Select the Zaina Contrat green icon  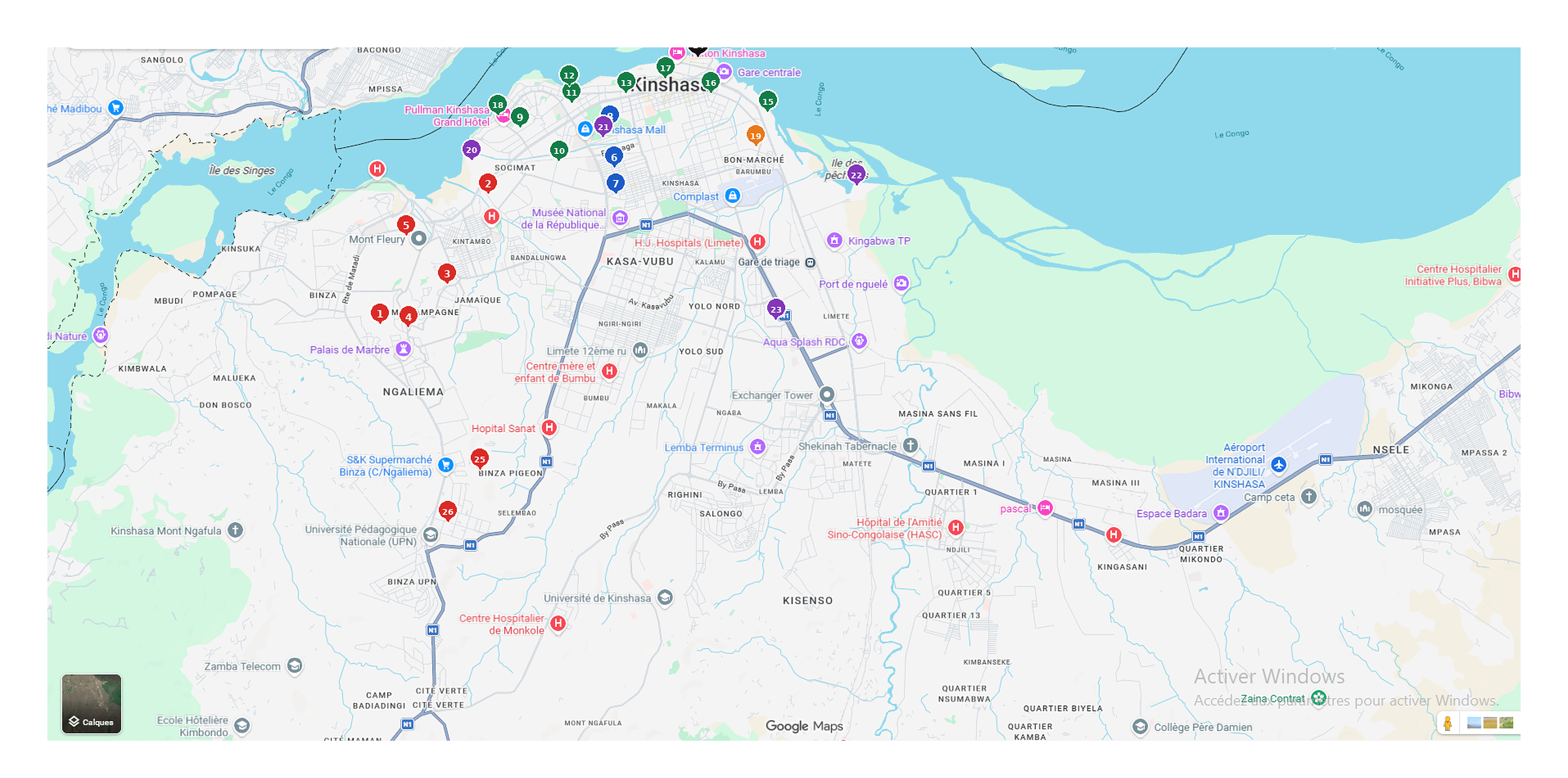(1319, 698)
